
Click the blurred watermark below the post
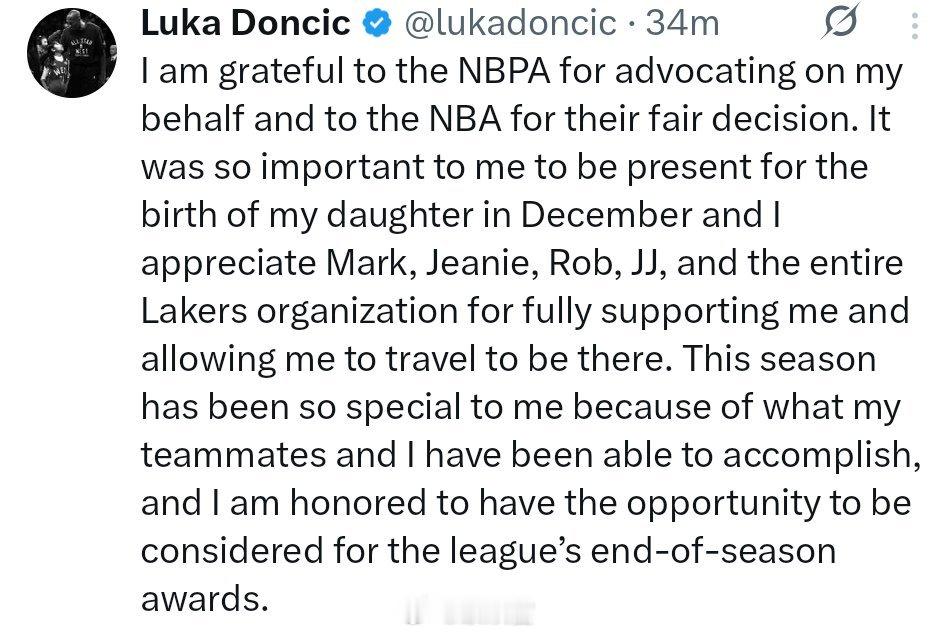click(x=469, y=611)
